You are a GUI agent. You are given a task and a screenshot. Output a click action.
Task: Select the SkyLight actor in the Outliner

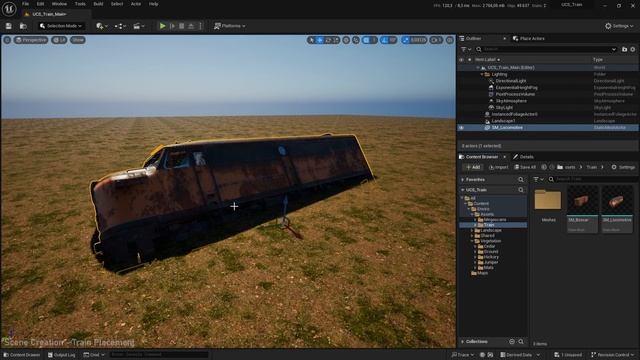click(x=504, y=108)
